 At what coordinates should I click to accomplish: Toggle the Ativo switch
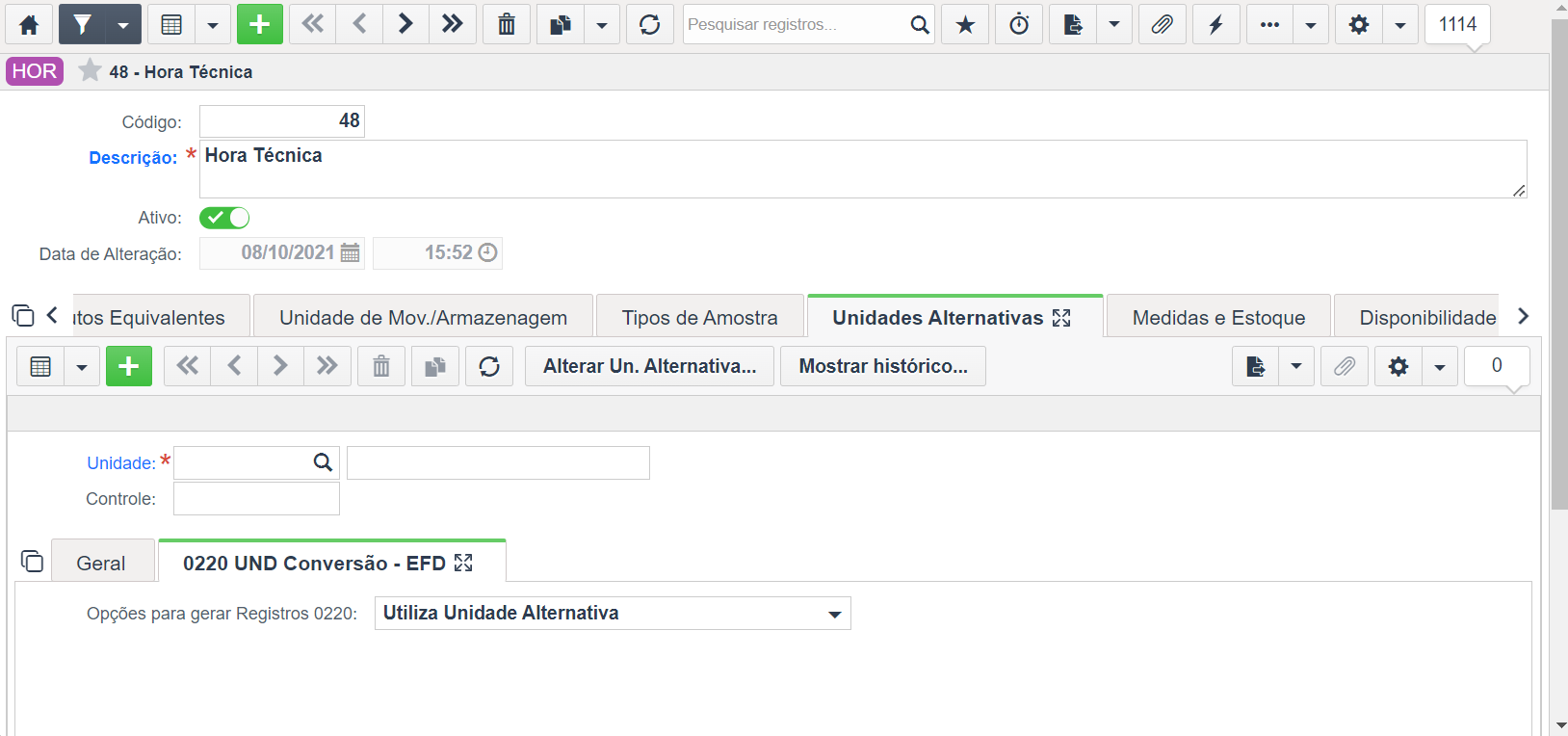224,218
